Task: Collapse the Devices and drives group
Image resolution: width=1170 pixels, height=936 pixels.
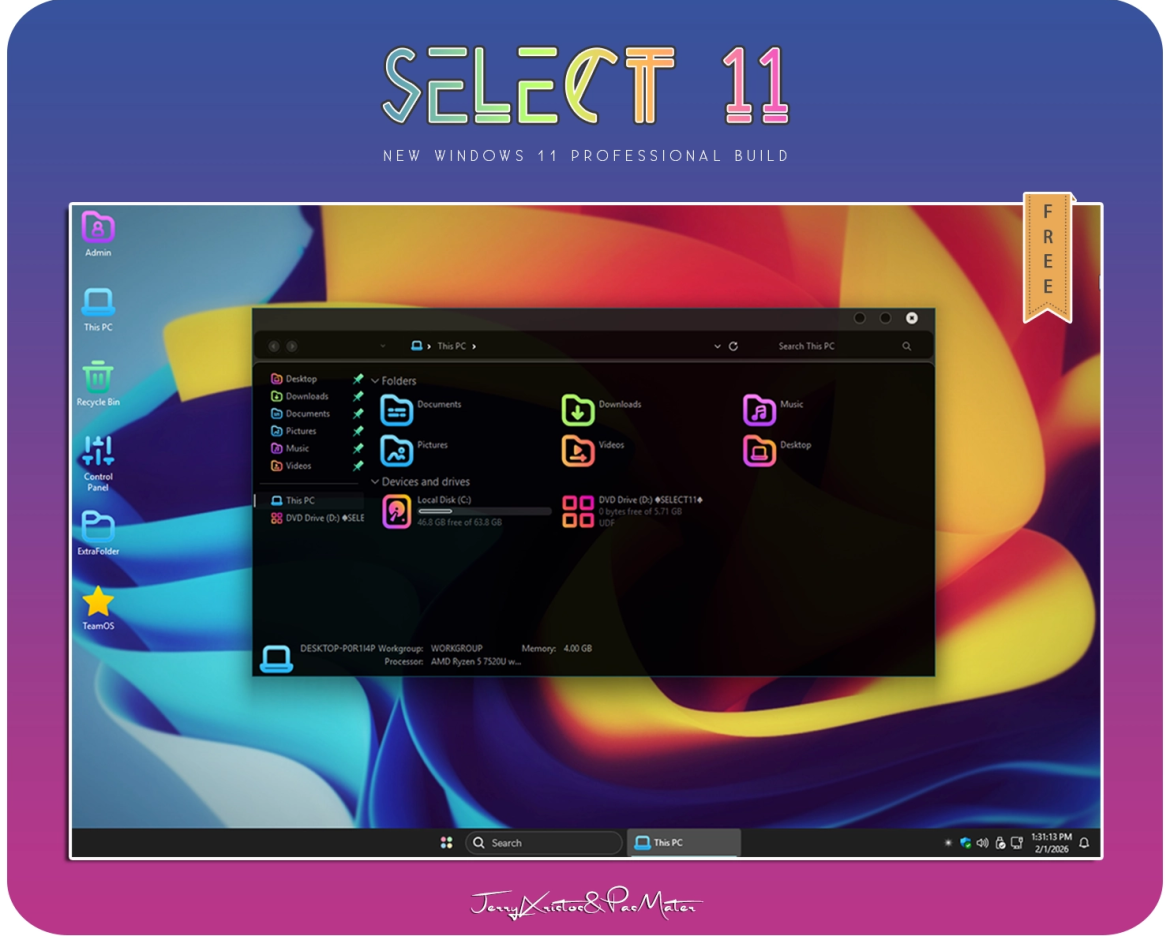Action: 375,482
